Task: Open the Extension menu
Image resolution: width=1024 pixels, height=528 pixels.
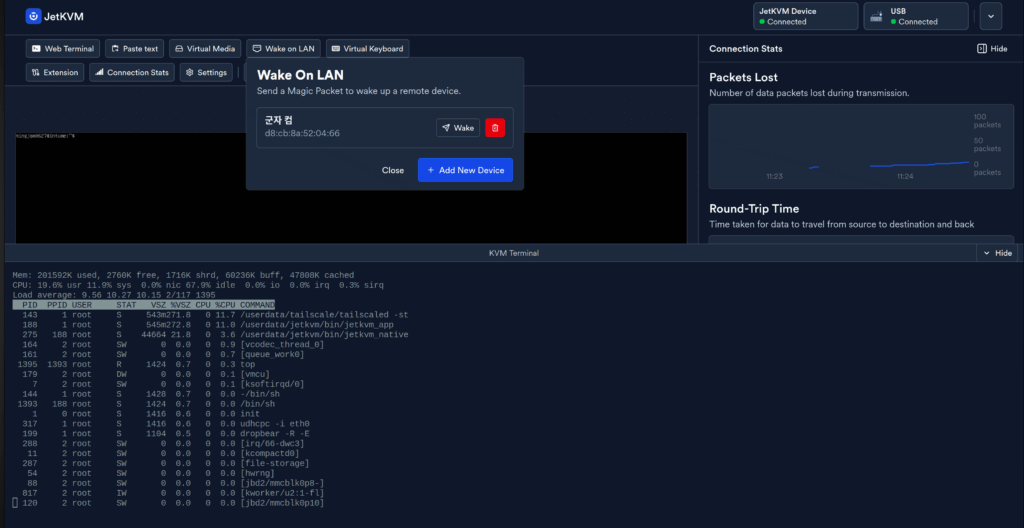Action: point(55,73)
